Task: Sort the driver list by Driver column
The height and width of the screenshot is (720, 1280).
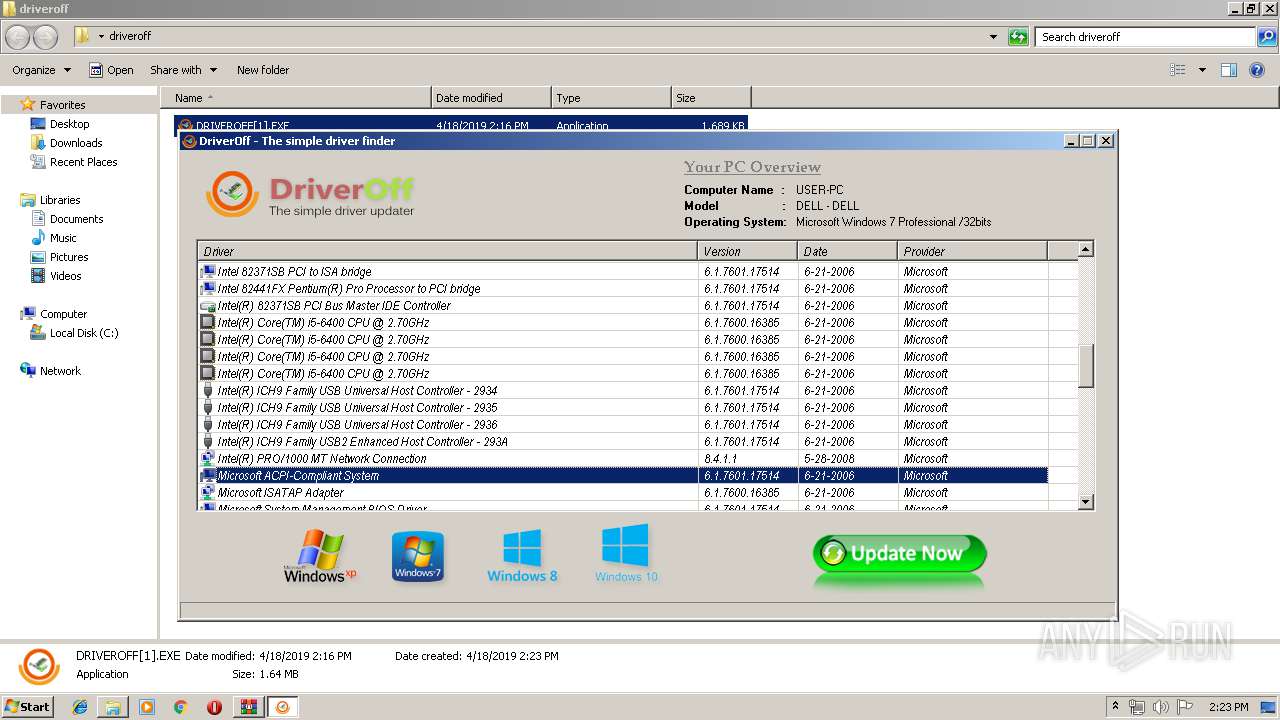Action: 447,251
